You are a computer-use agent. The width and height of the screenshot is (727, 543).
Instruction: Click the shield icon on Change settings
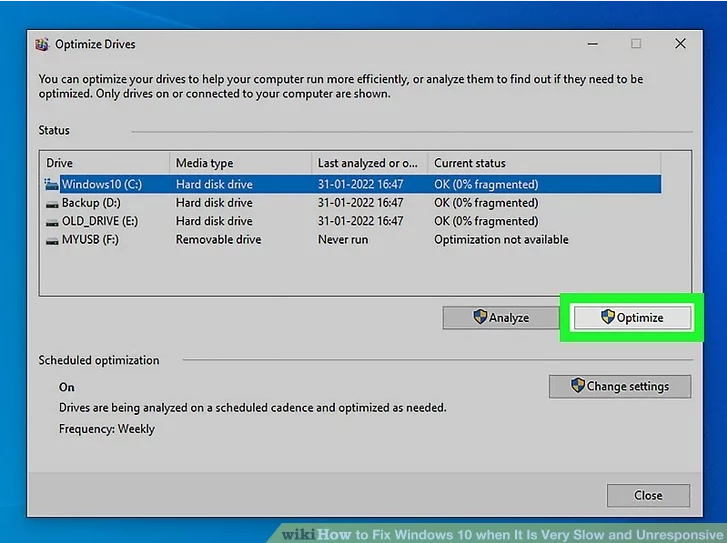coord(577,386)
